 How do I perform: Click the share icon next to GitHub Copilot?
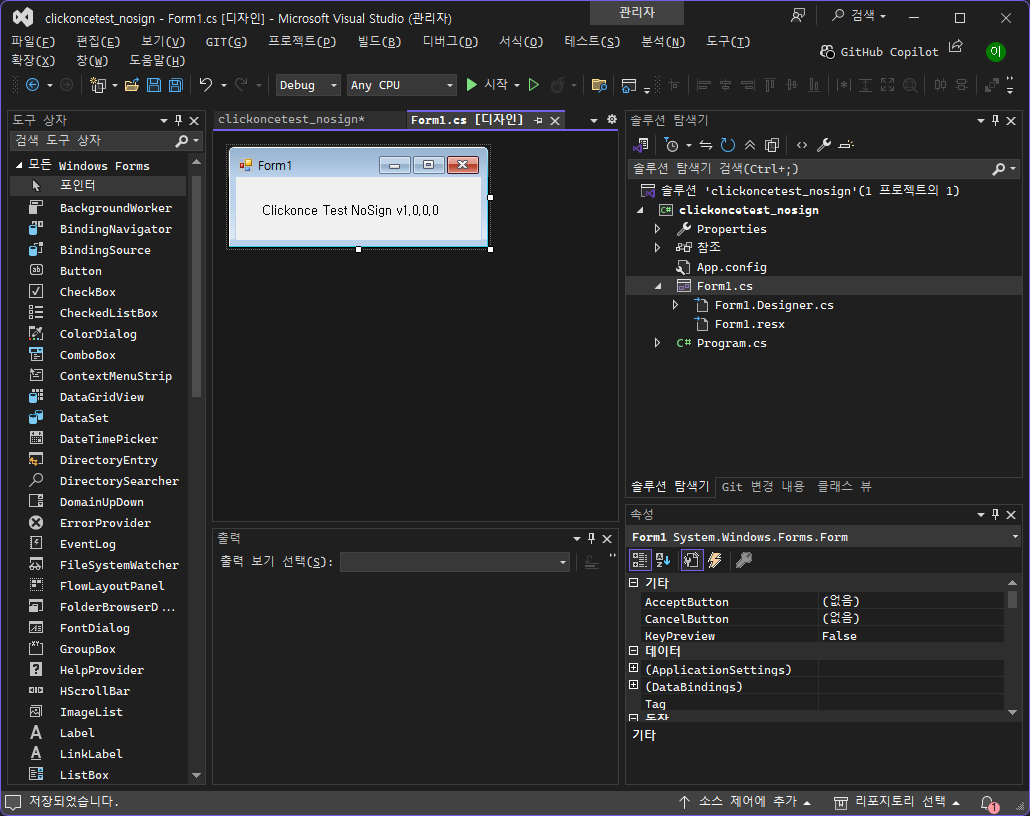[x=956, y=46]
